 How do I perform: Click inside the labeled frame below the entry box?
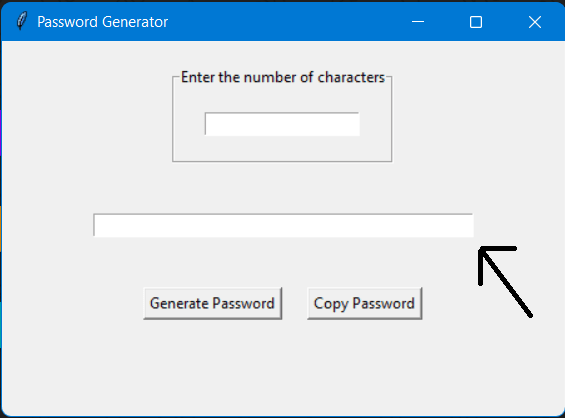282,148
